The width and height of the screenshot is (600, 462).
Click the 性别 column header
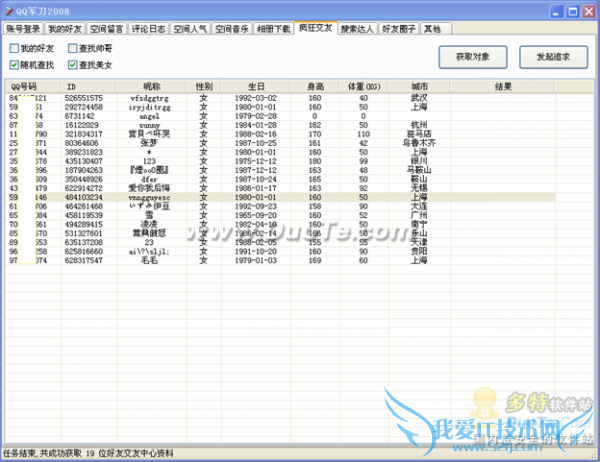pyautogui.click(x=204, y=87)
